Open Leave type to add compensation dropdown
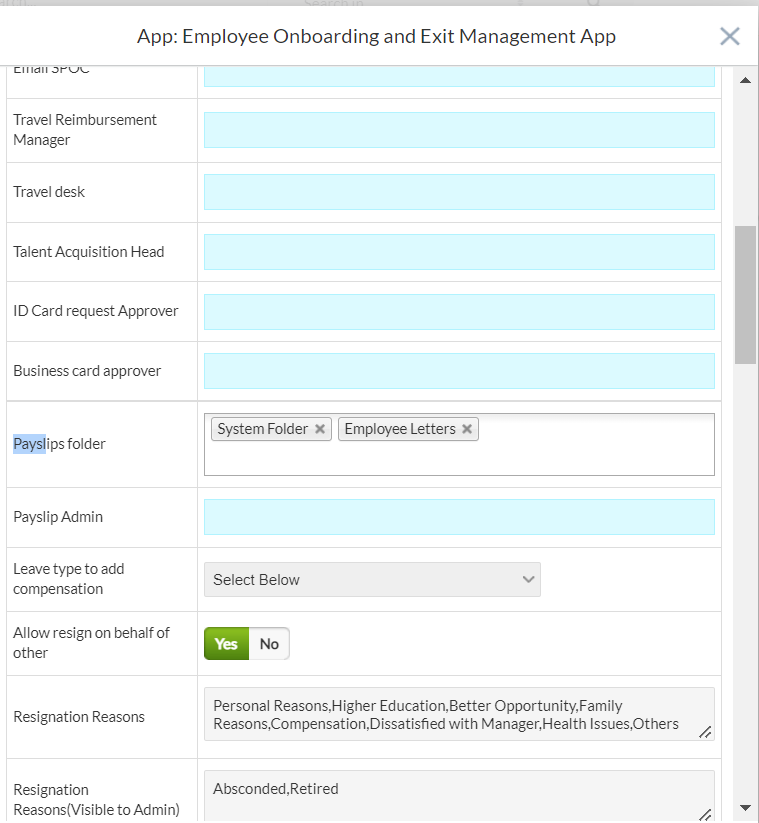This screenshot has height=823, width=759. click(372, 579)
